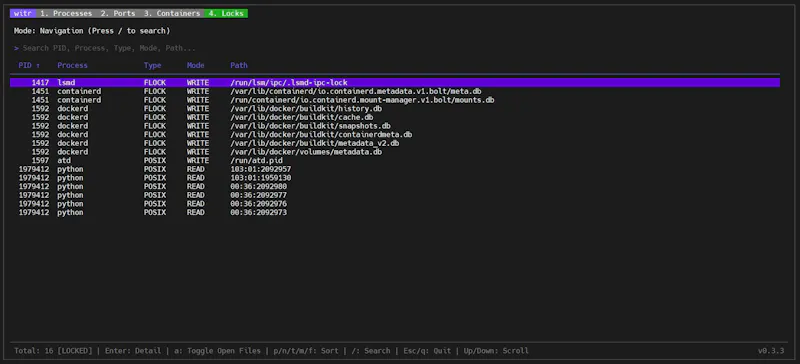Select the buildkit/history.db lock row
Screen dimensions: 800x364
point(395,109)
